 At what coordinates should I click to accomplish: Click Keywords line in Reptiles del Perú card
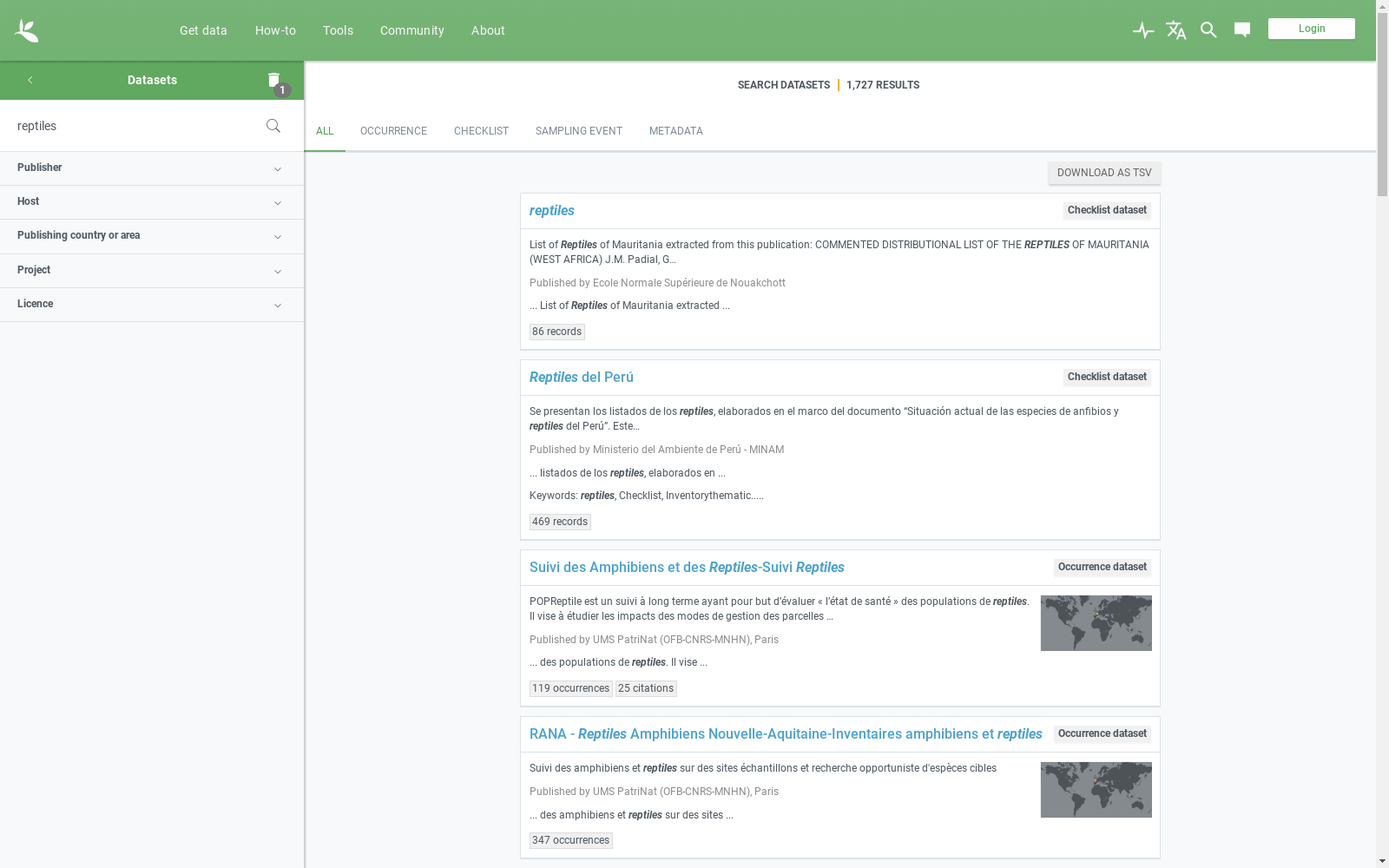(647, 496)
